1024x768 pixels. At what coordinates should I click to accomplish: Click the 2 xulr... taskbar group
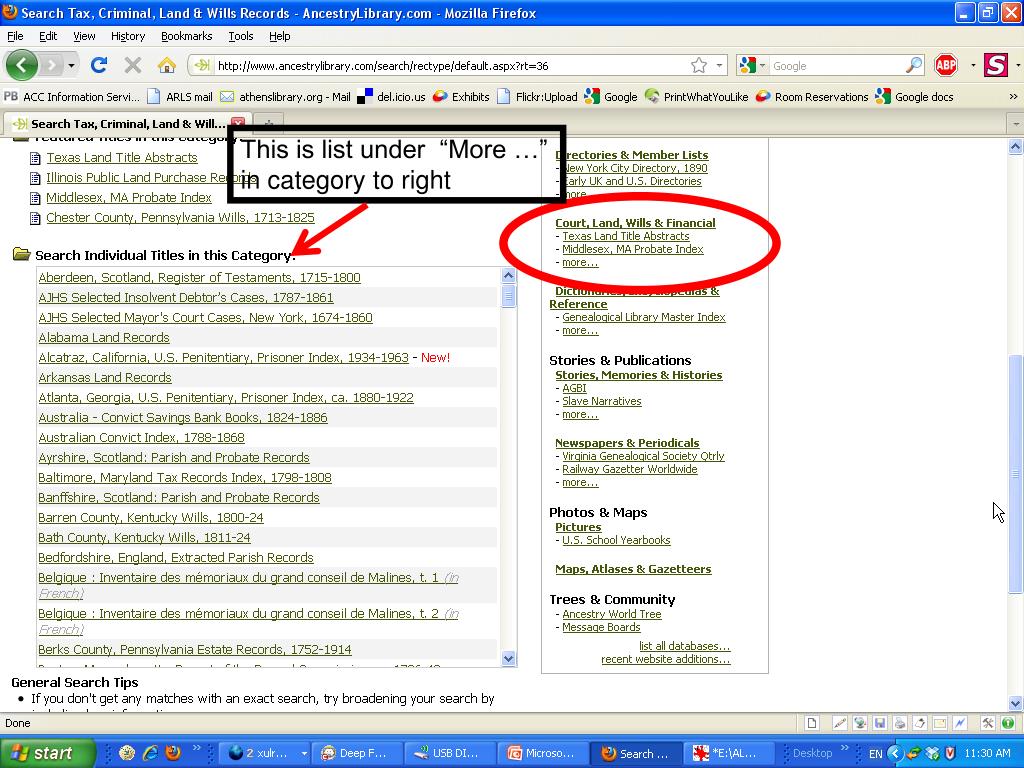[260, 753]
